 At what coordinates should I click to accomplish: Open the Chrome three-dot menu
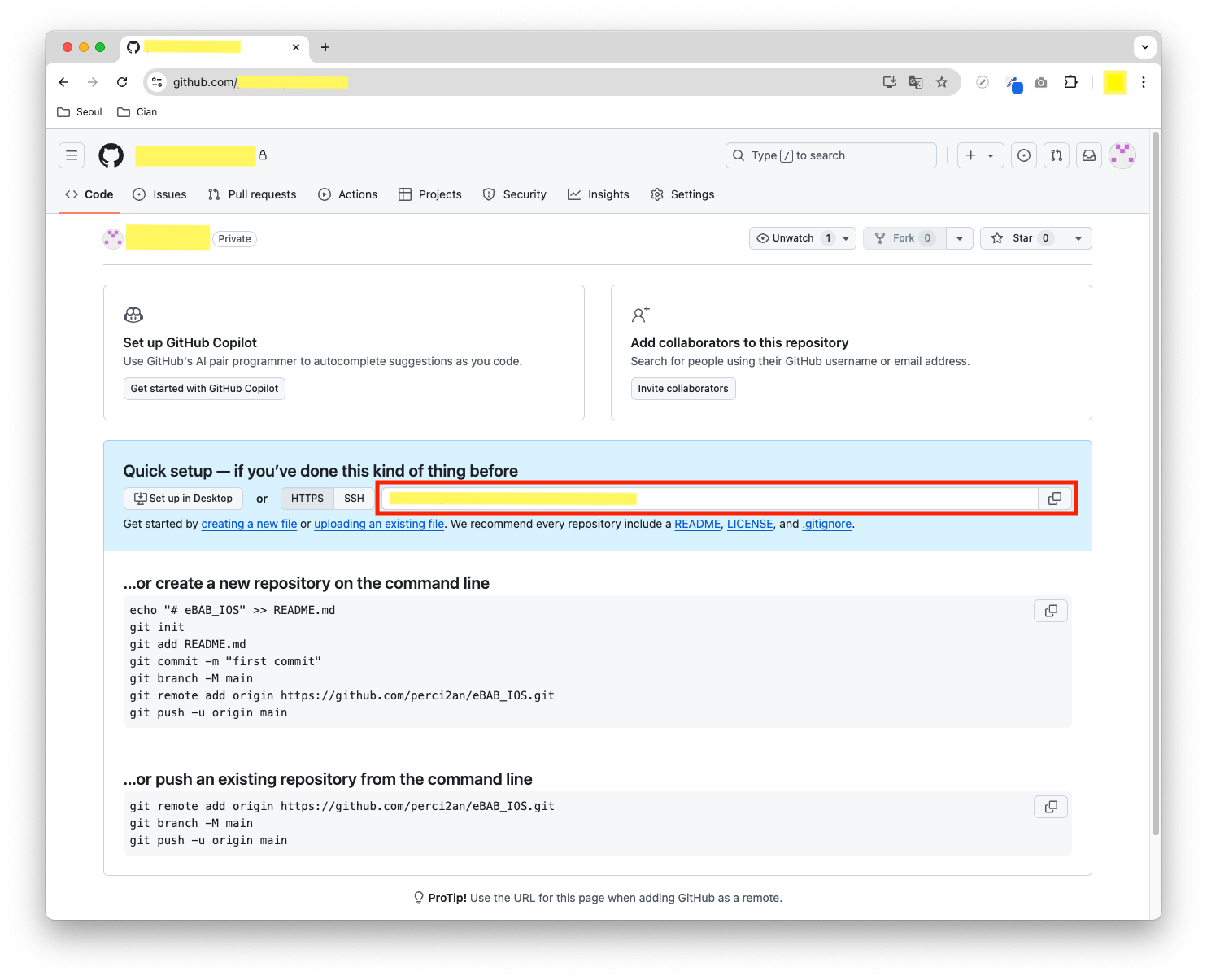(x=1144, y=82)
